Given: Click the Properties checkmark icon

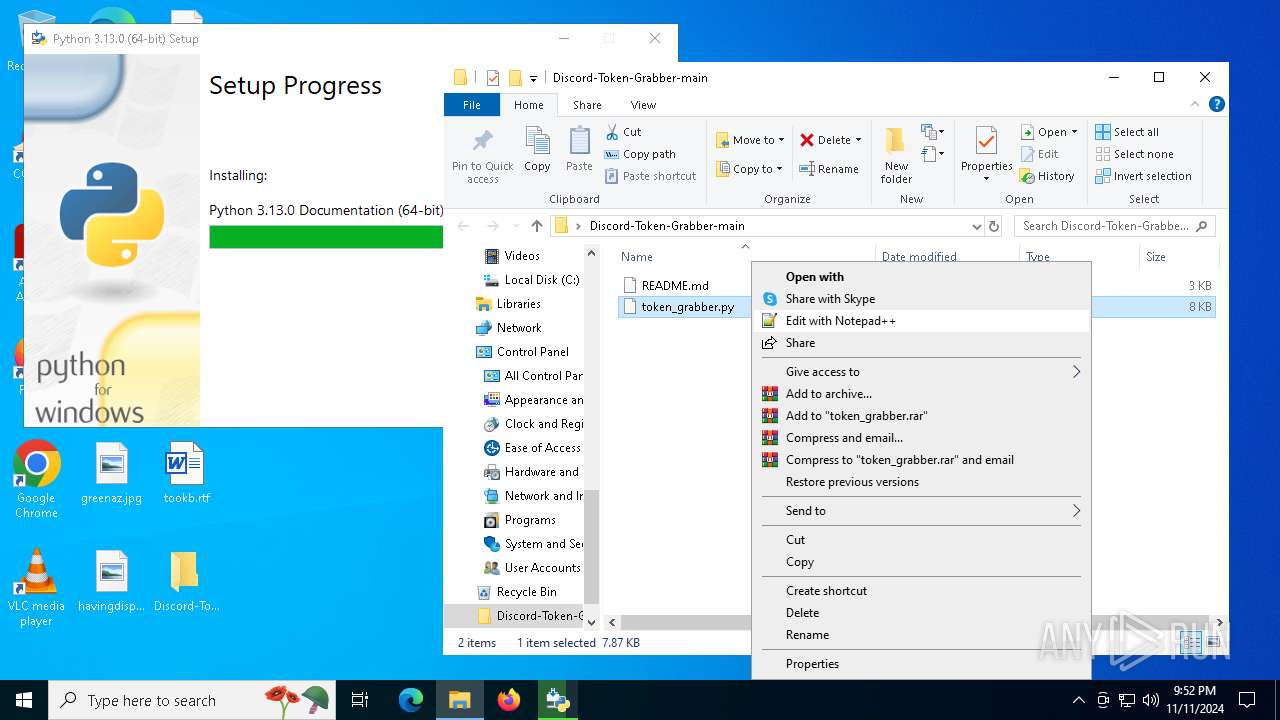Looking at the screenshot, I should 986,141.
